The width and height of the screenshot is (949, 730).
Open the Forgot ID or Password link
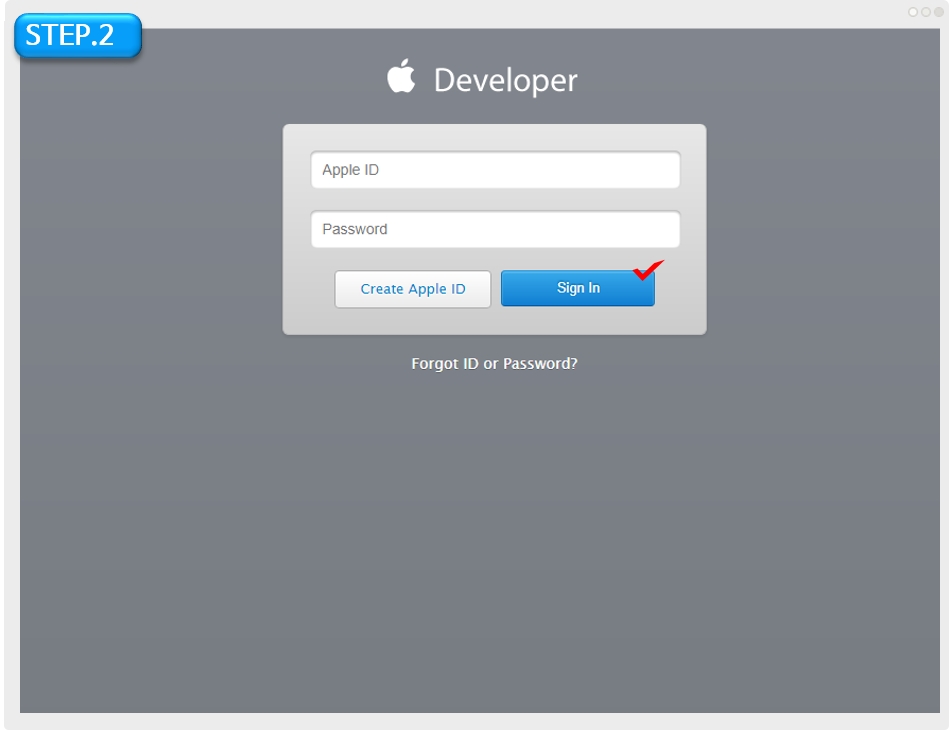[494, 364]
